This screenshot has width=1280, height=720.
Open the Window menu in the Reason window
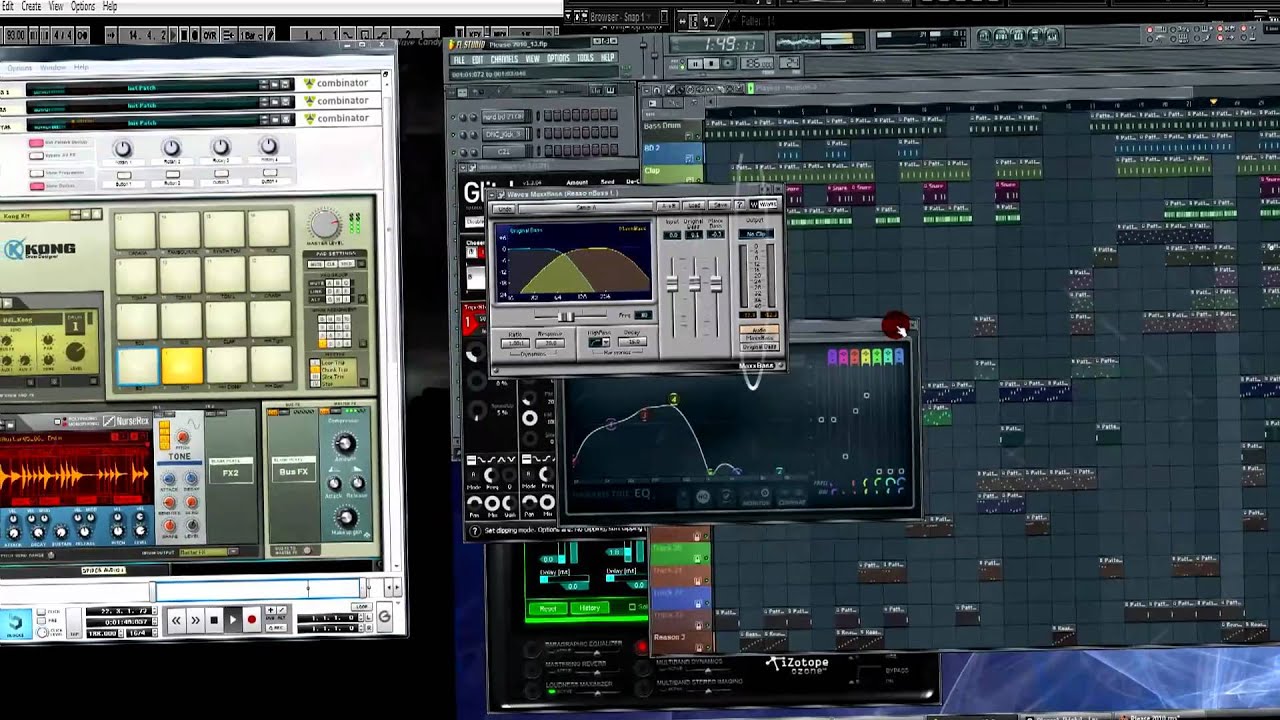click(52, 68)
